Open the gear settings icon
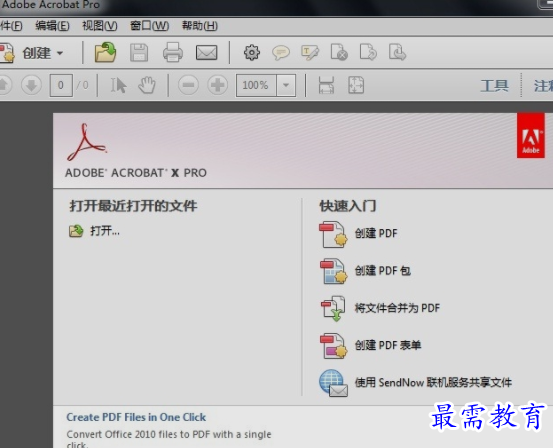 (x=251, y=53)
